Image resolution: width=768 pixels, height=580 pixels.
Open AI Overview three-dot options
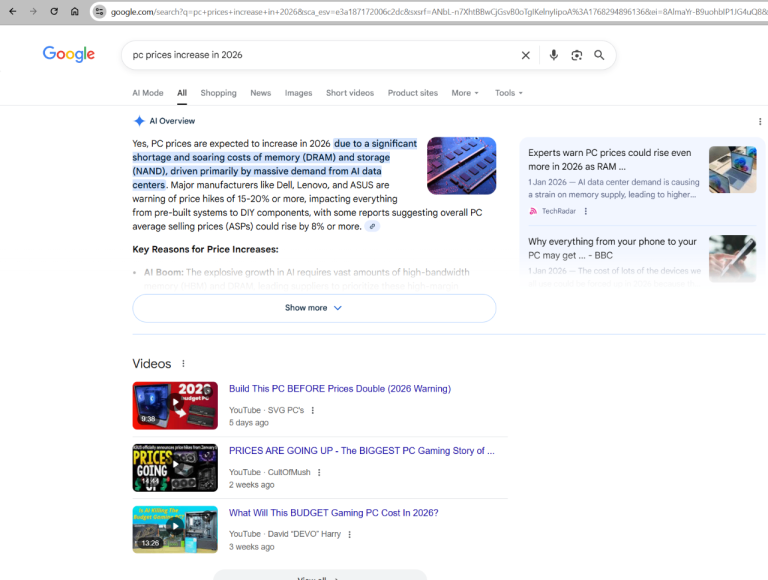pos(760,121)
